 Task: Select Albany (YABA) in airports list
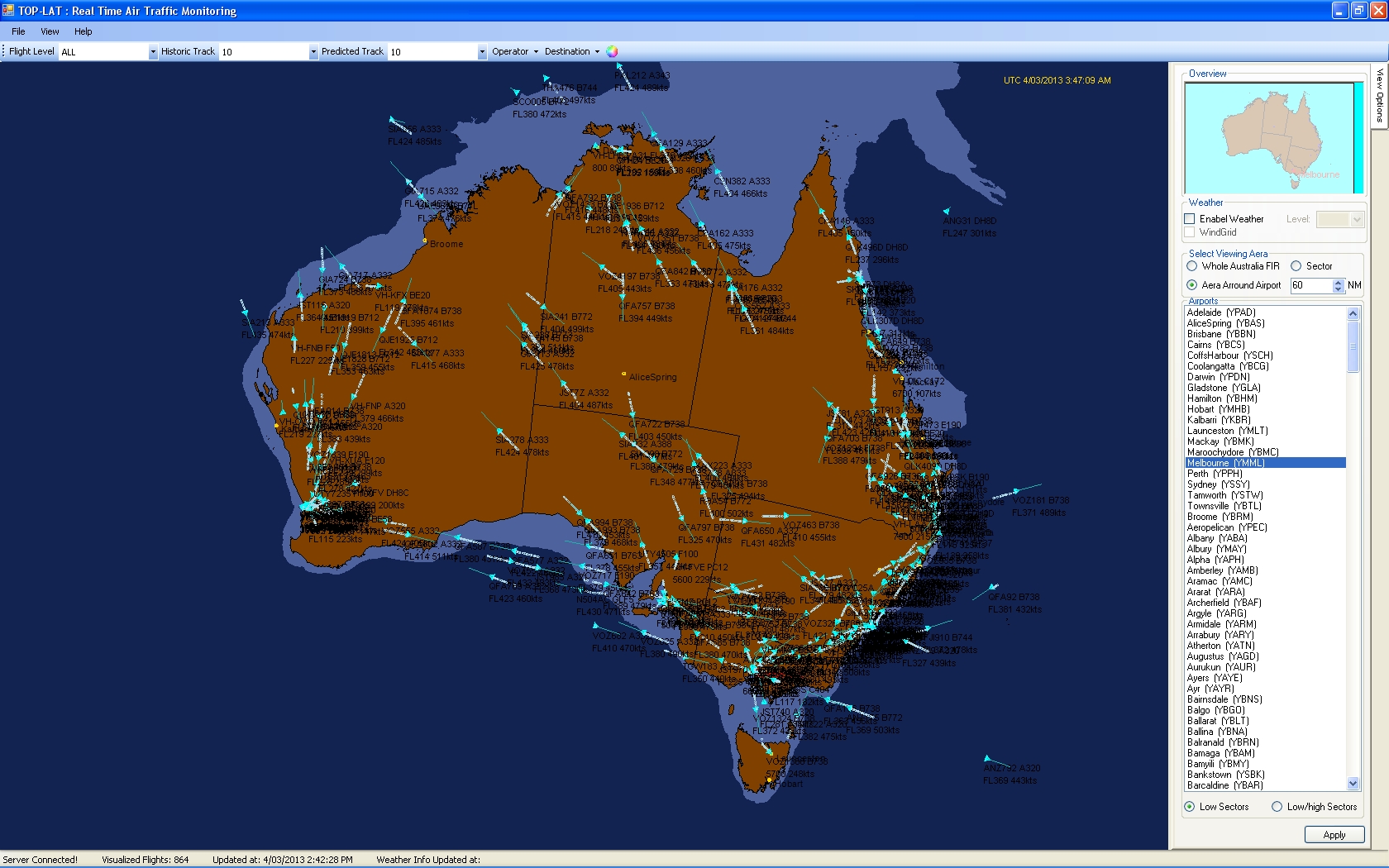1266,538
